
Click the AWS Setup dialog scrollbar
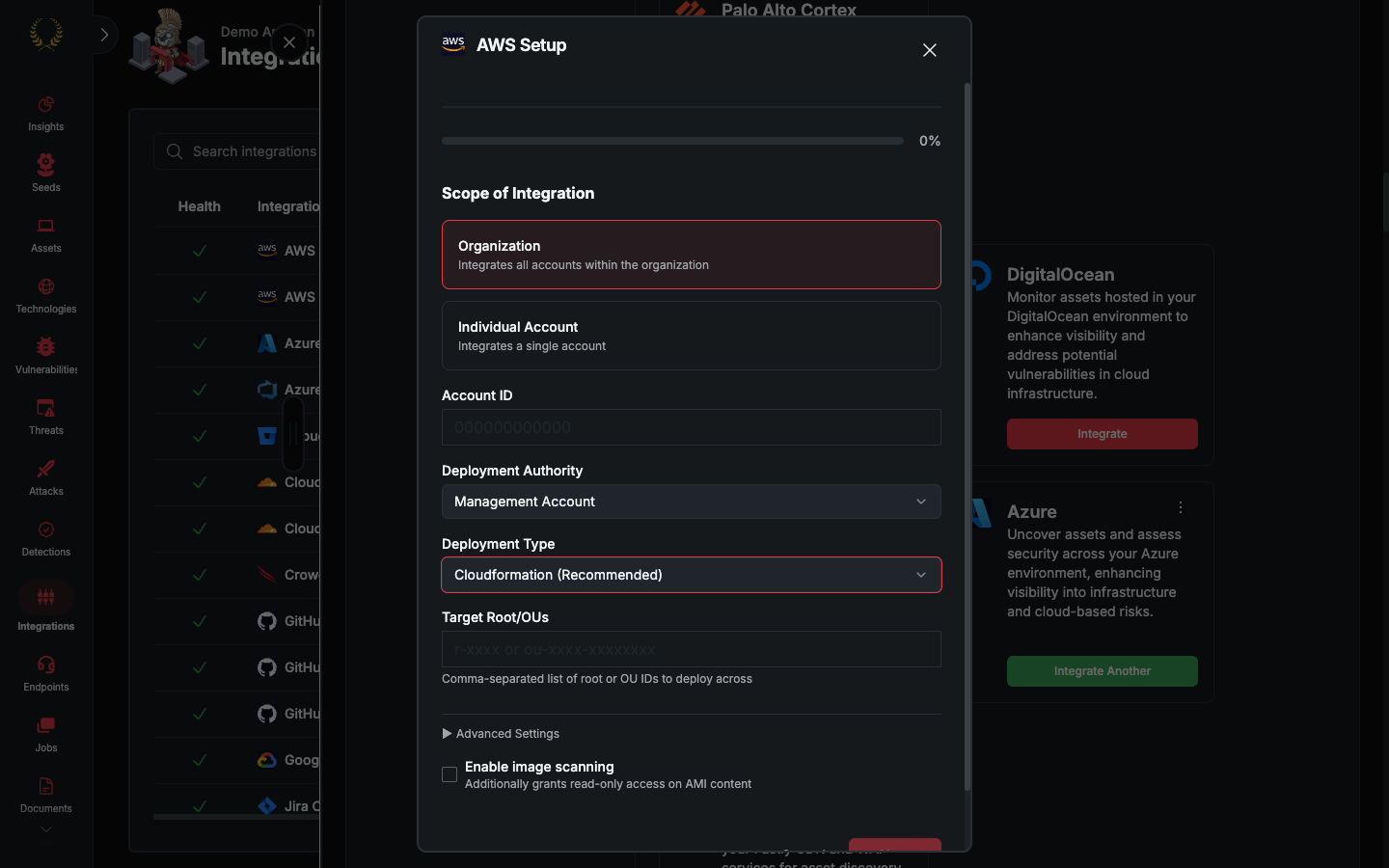click(967, 436)
